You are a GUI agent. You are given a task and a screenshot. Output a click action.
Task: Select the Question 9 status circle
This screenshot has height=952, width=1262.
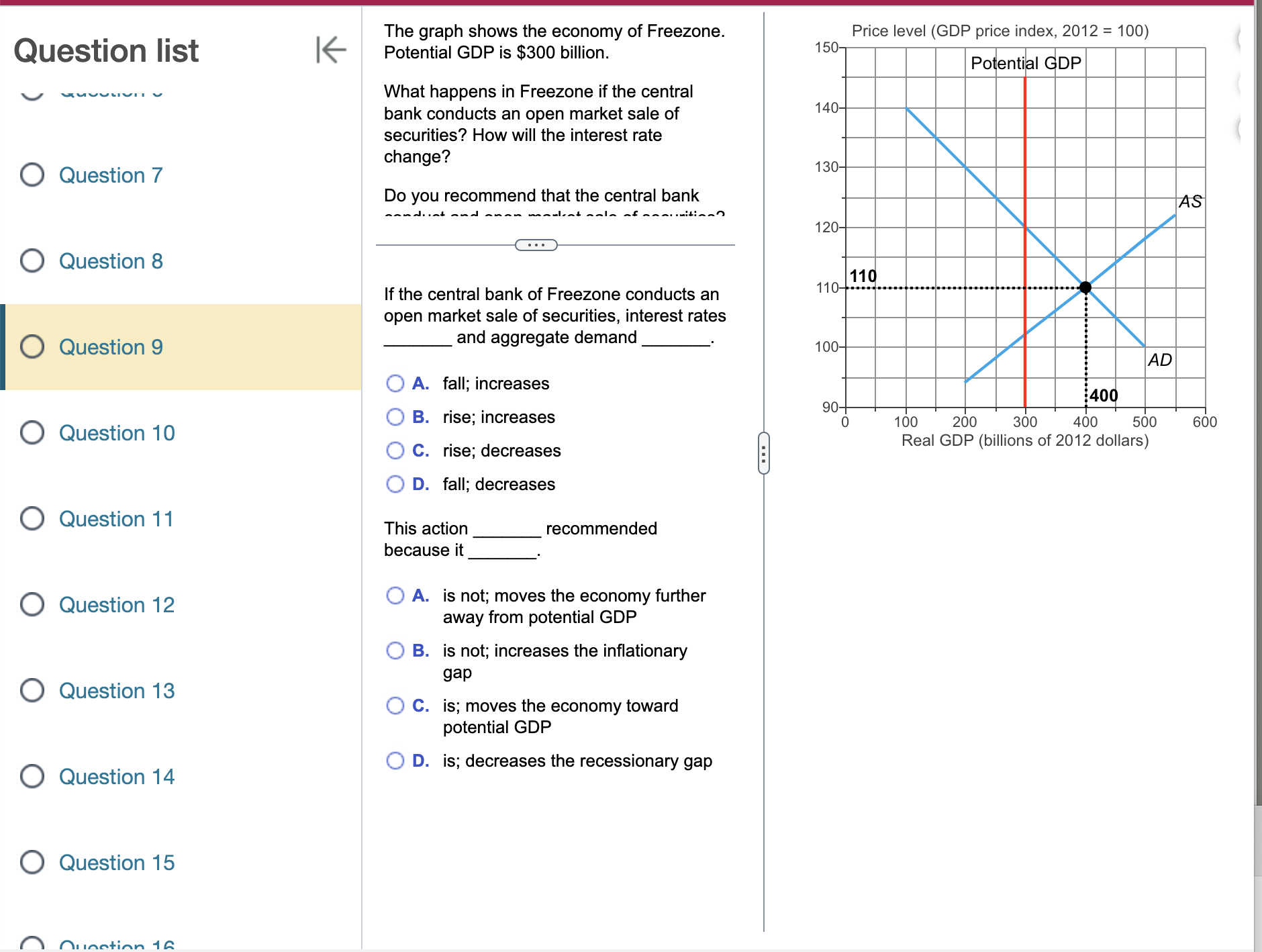pos(31,347)
